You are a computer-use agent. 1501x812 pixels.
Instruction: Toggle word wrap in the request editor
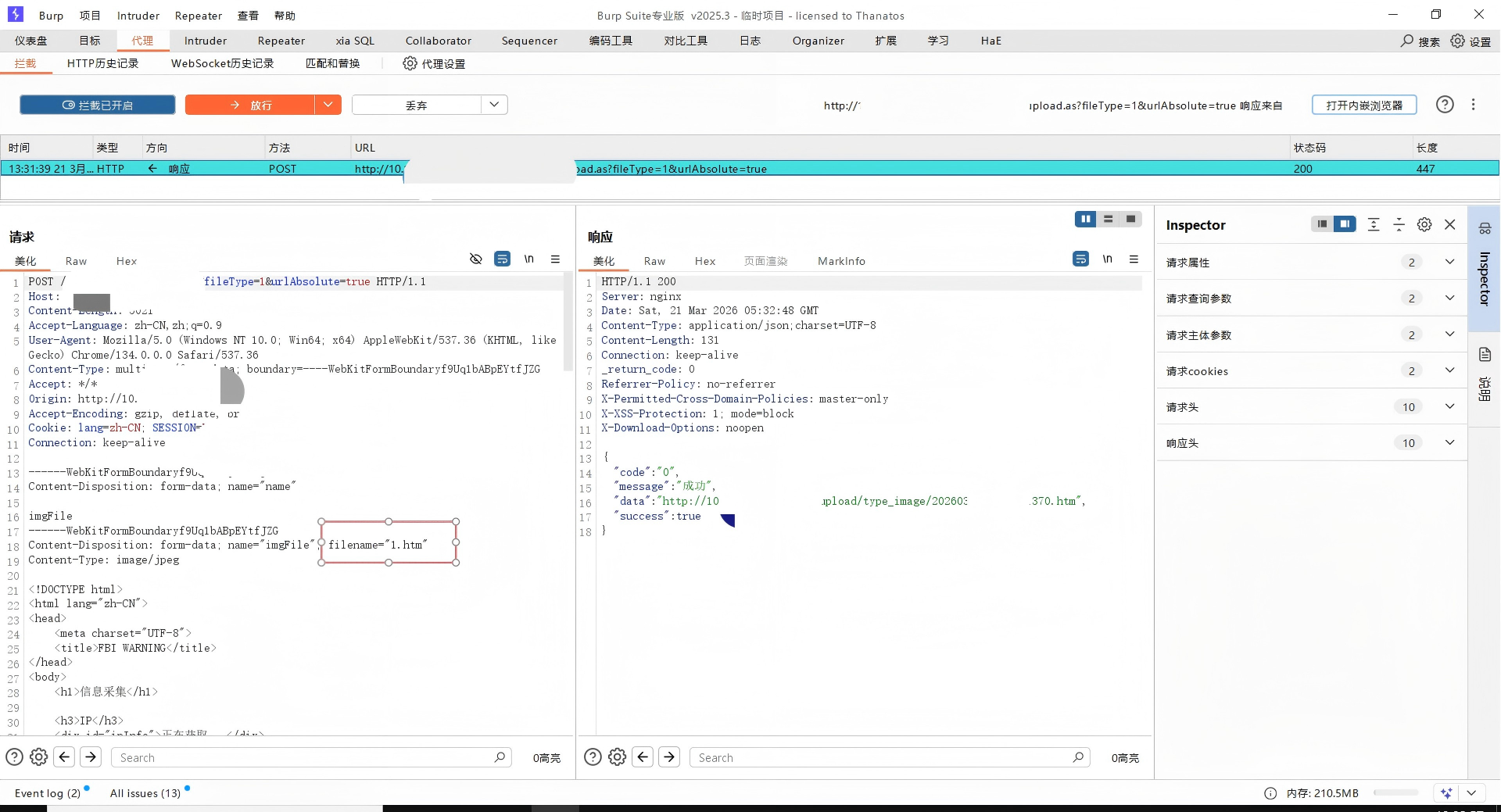click(503, 259)
